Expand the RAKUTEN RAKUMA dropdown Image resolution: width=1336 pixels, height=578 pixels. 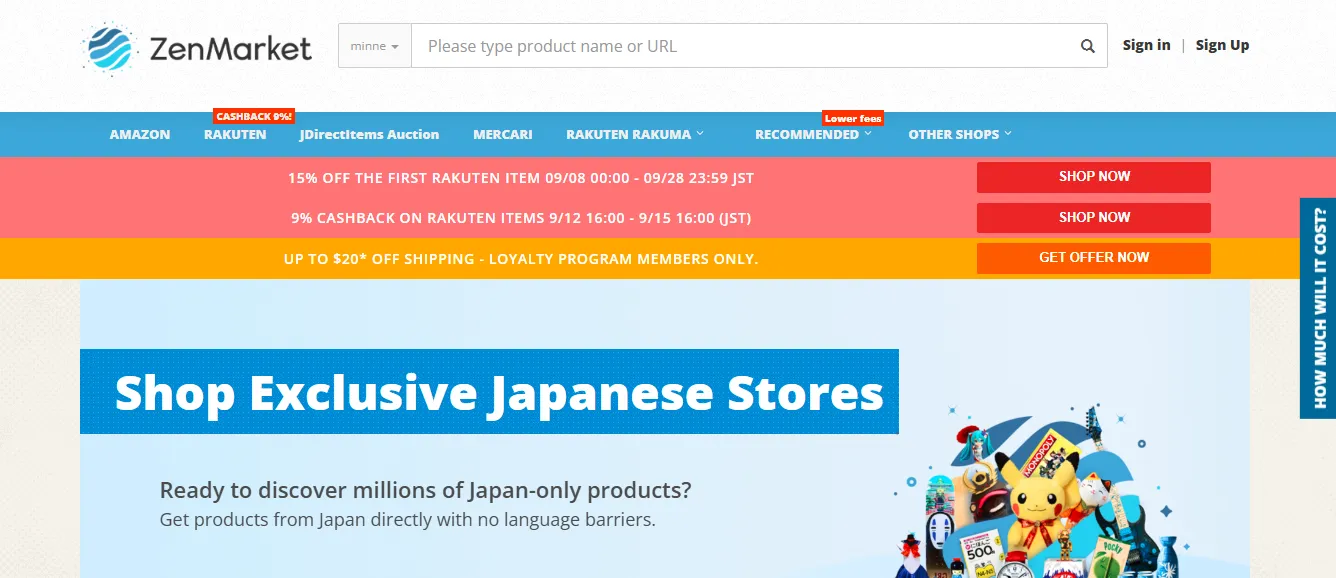pyautogui.click(x=635, y=134)
